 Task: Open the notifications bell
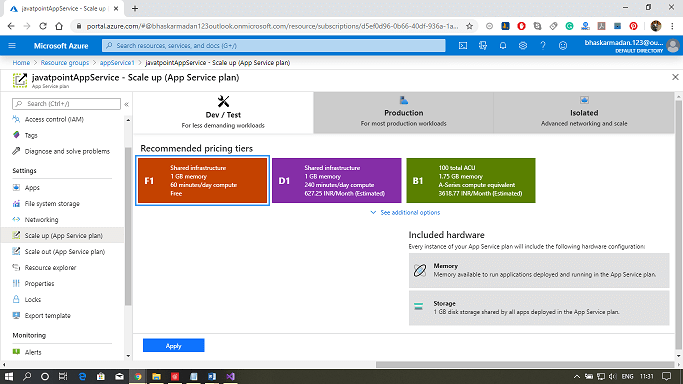click(x=503, y=46)
